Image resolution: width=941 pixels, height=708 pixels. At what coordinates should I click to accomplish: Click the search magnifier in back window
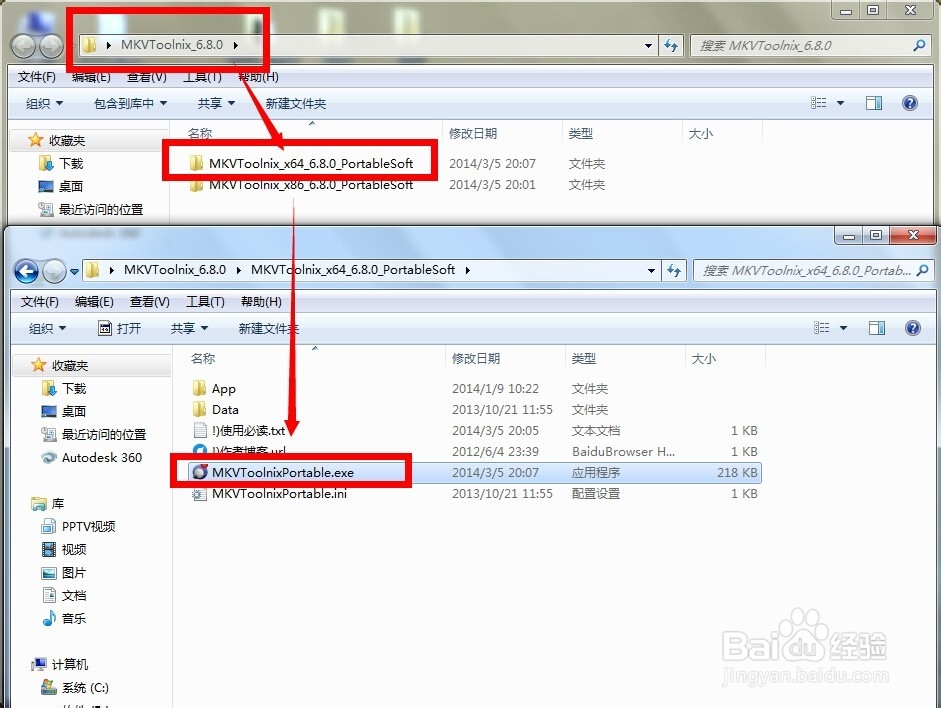(x=919, y=46)
